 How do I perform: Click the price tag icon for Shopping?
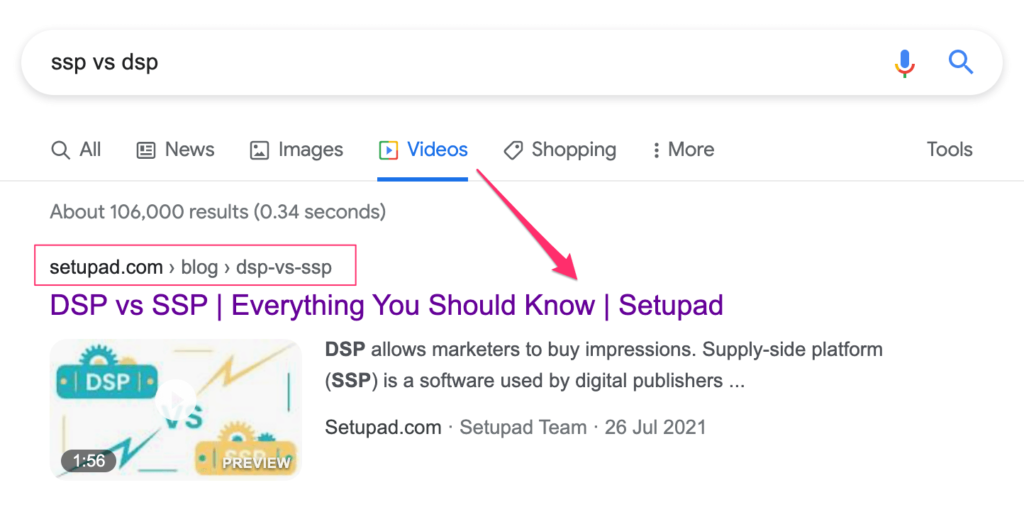tap(513, 150)
